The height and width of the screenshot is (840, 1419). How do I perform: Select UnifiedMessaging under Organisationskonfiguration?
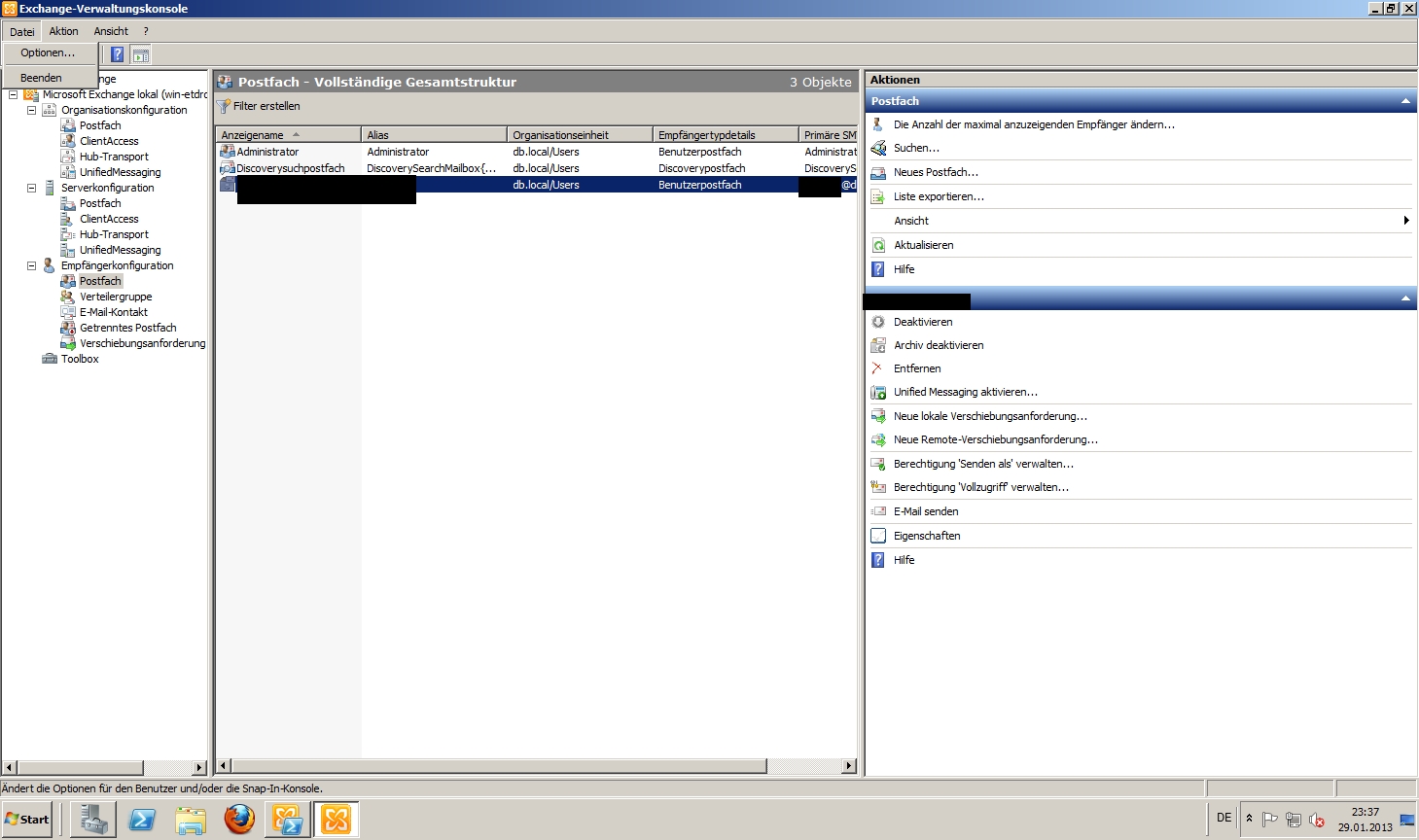pos(120,172)
